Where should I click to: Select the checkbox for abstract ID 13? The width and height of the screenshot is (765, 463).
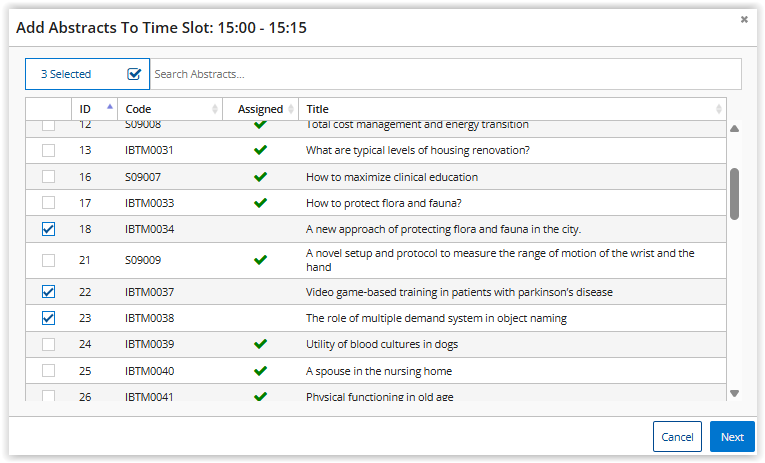point(48,150)
